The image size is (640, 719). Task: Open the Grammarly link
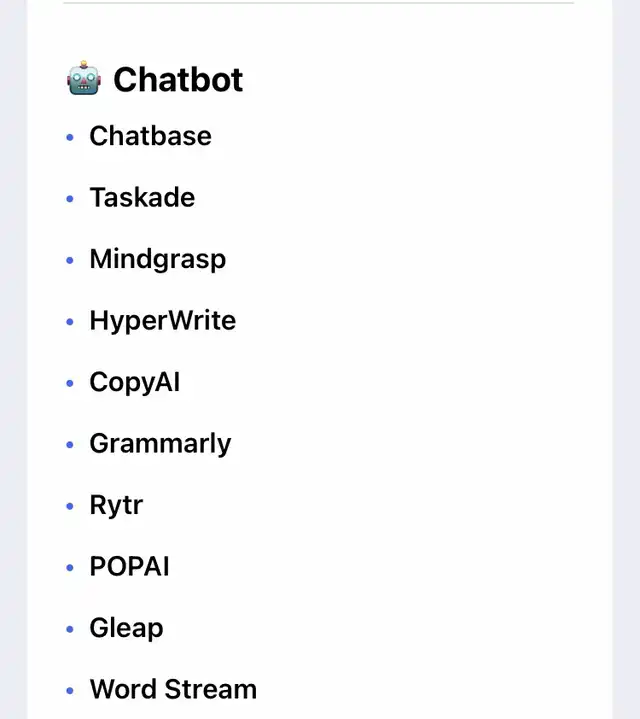point(160,443)
